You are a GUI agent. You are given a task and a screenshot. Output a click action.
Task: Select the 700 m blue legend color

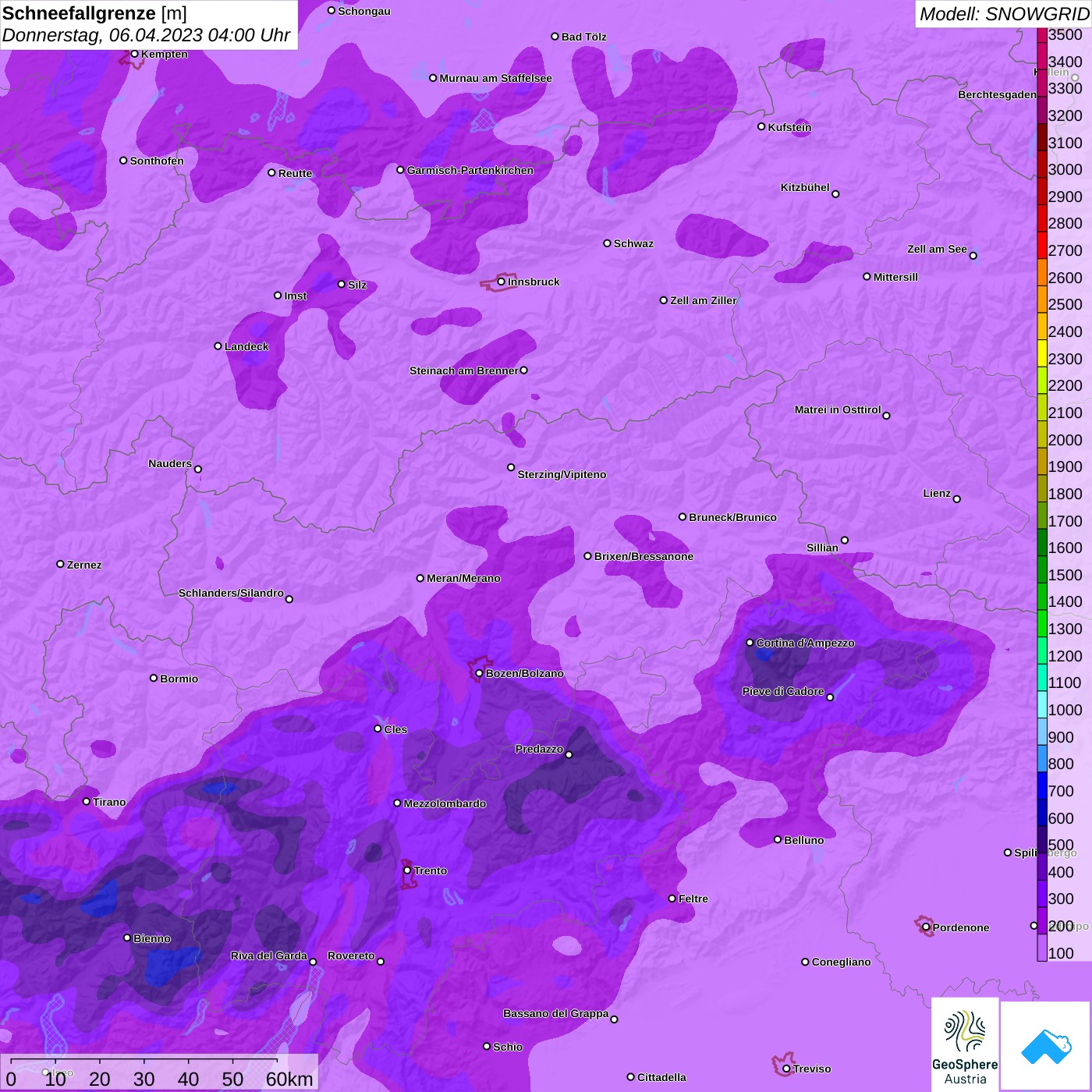1042,785
